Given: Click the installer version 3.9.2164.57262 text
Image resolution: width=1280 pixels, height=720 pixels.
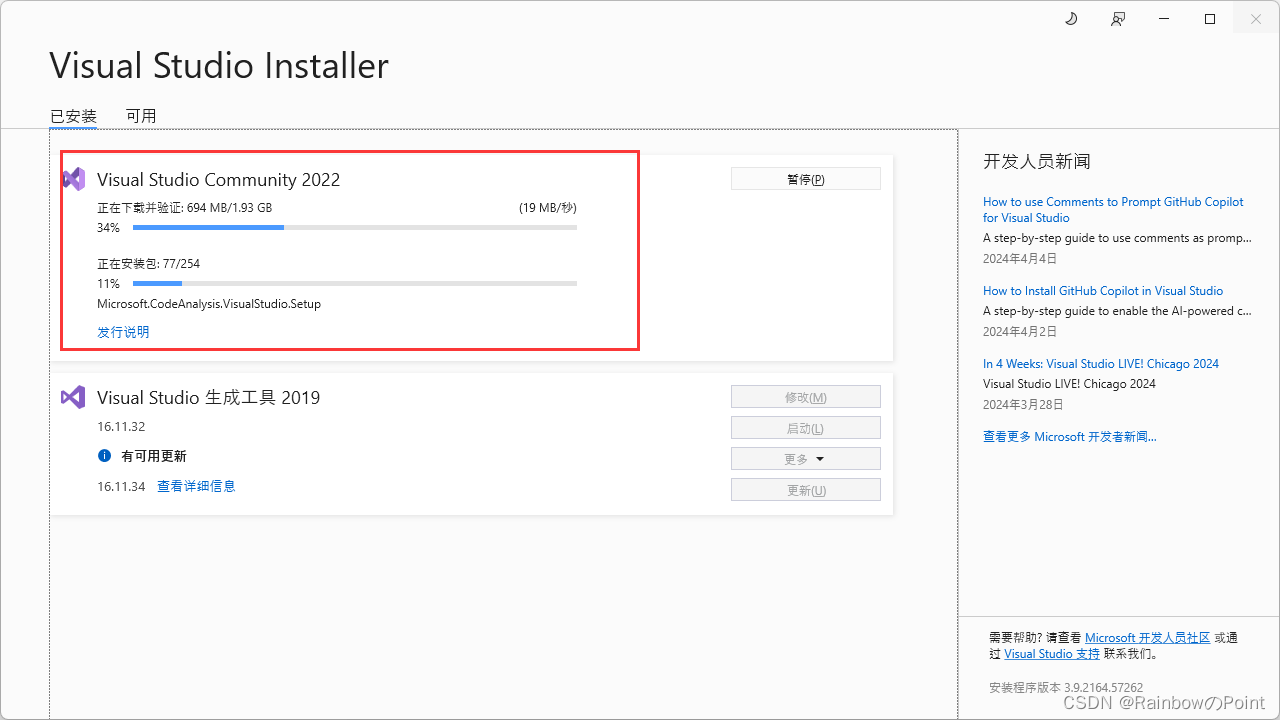Looking at the screenshot, I should tap(1066, 688).
